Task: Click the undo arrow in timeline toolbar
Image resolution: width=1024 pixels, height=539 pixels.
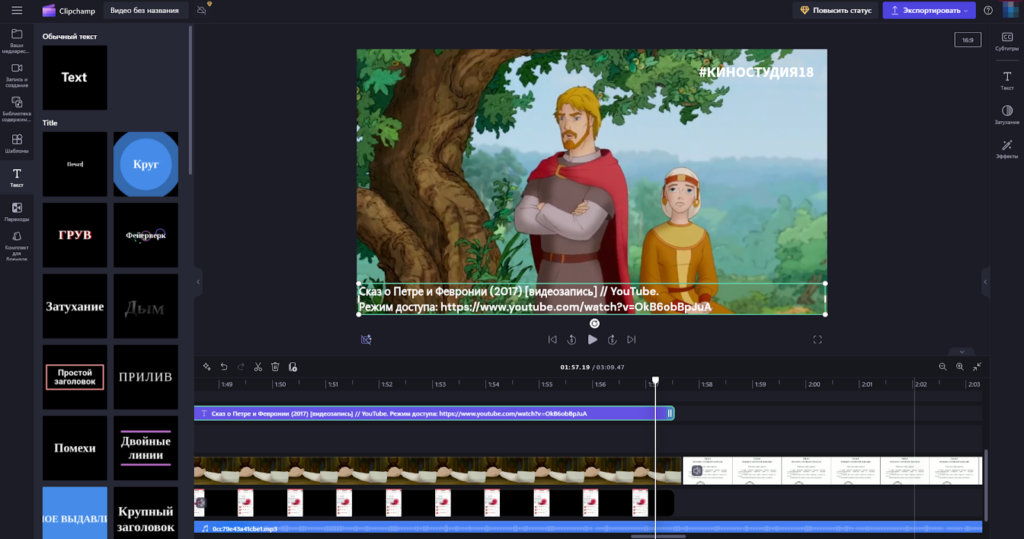Action: tap(224, 367)
